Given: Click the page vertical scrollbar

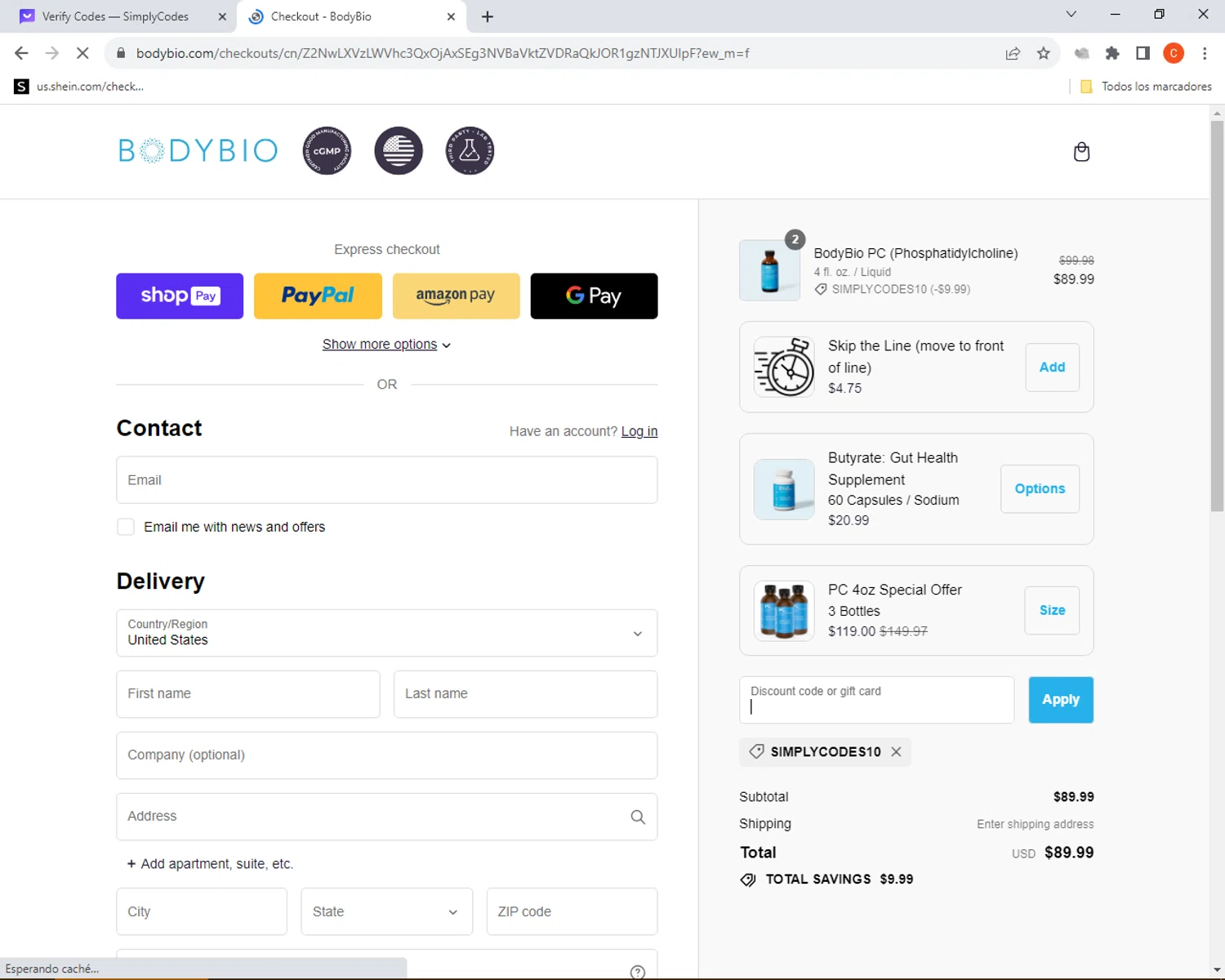Looking at the screenshot, I should click(1217, 316).
